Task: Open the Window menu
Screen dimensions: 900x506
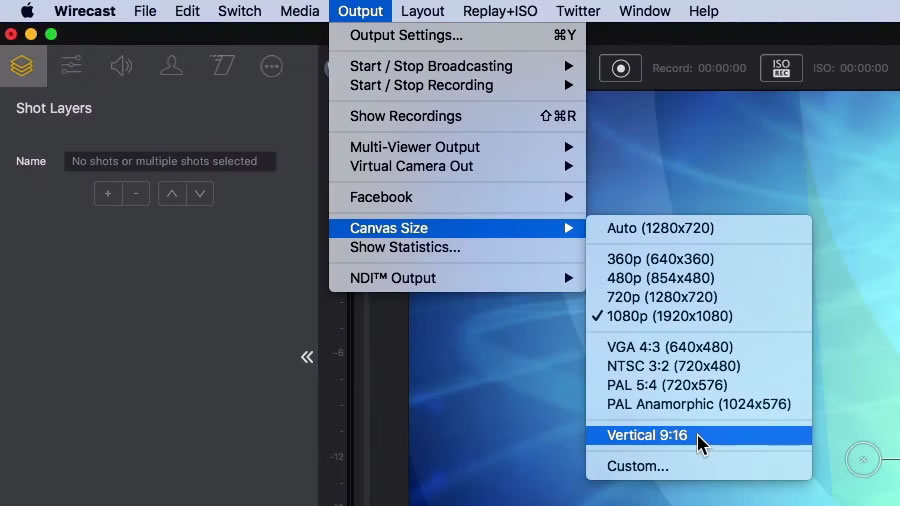Action: click(x=645, y=11)
